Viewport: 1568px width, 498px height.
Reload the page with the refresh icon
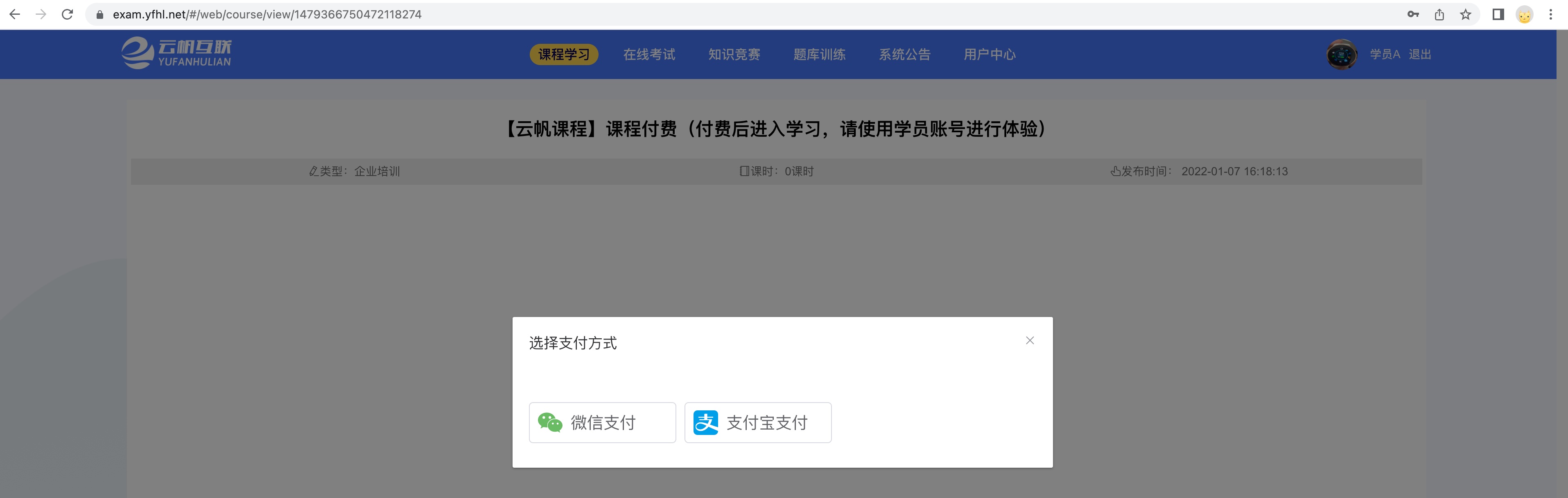click(x=68, y=14)
